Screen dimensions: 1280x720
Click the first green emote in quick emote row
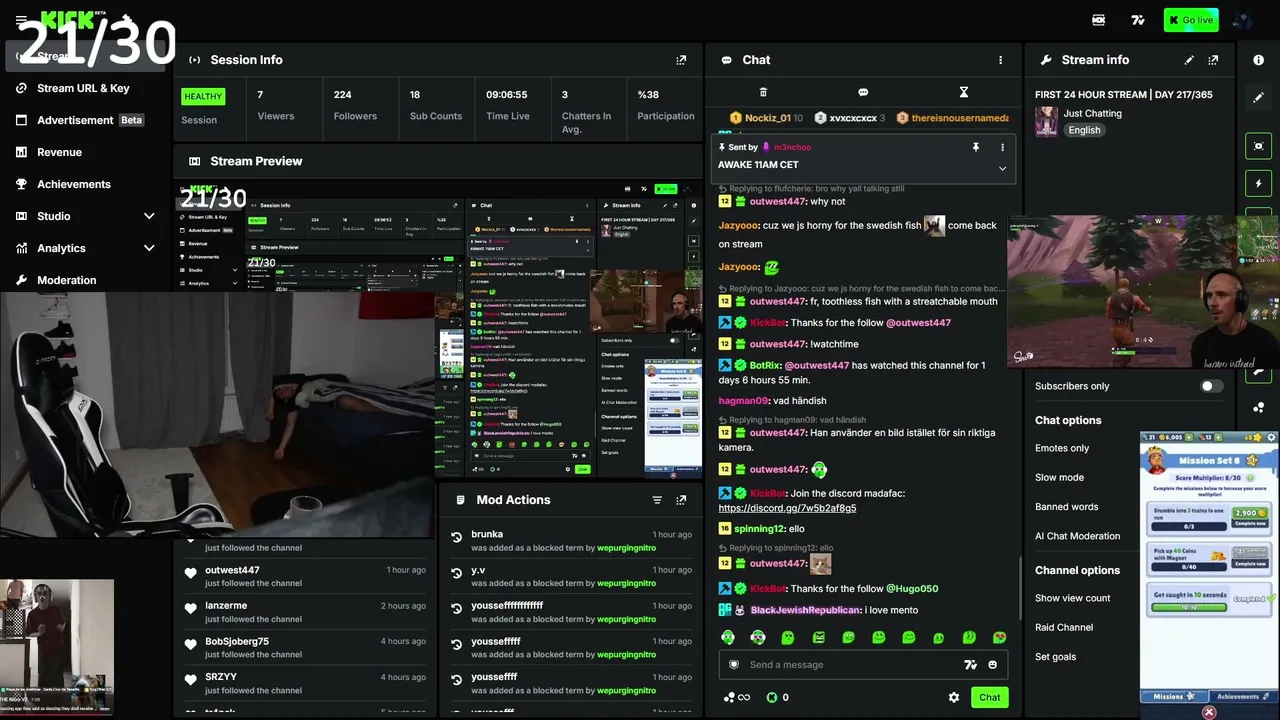pyautogui.click(x=728, y=637)
